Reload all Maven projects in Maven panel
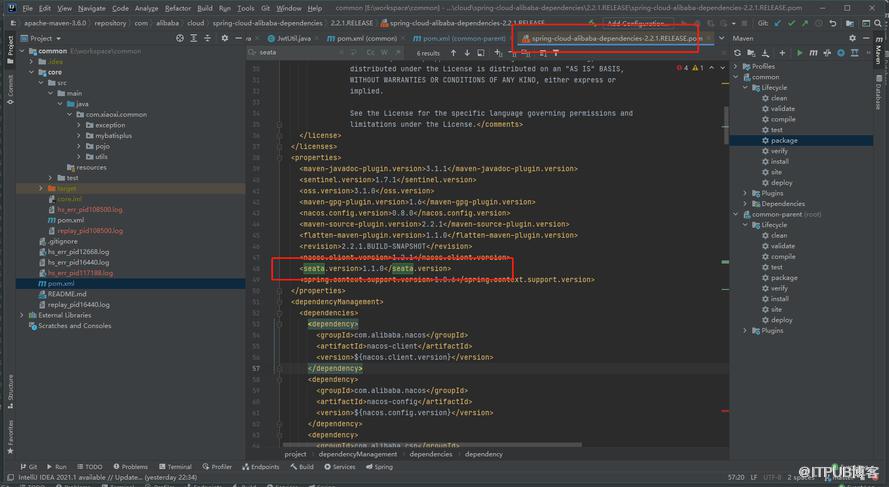 pos(737,53)
